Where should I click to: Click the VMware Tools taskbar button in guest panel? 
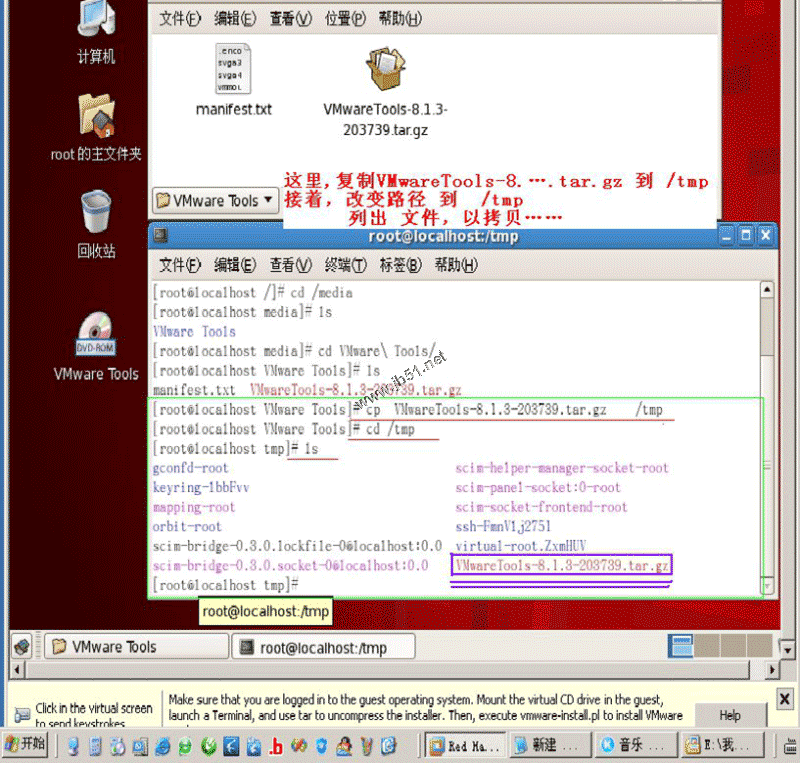point(136,647)
